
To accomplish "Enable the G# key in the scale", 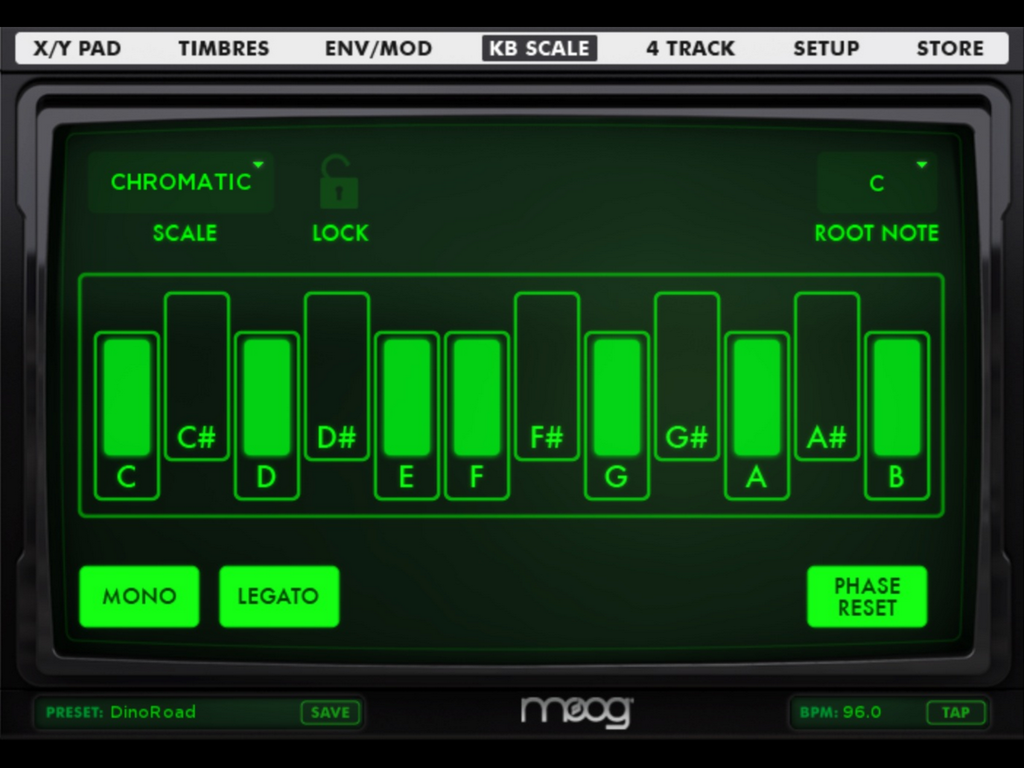I will [x=686, y=376].
